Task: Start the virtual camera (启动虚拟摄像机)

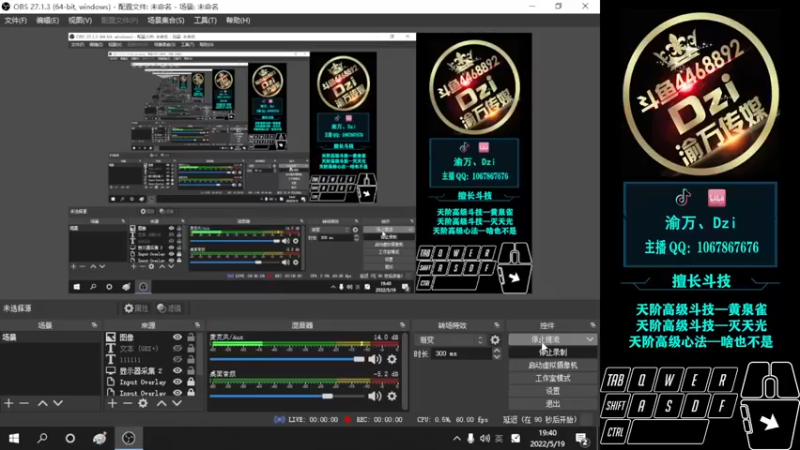Action: pyautogui.click(x=553, y=365)
